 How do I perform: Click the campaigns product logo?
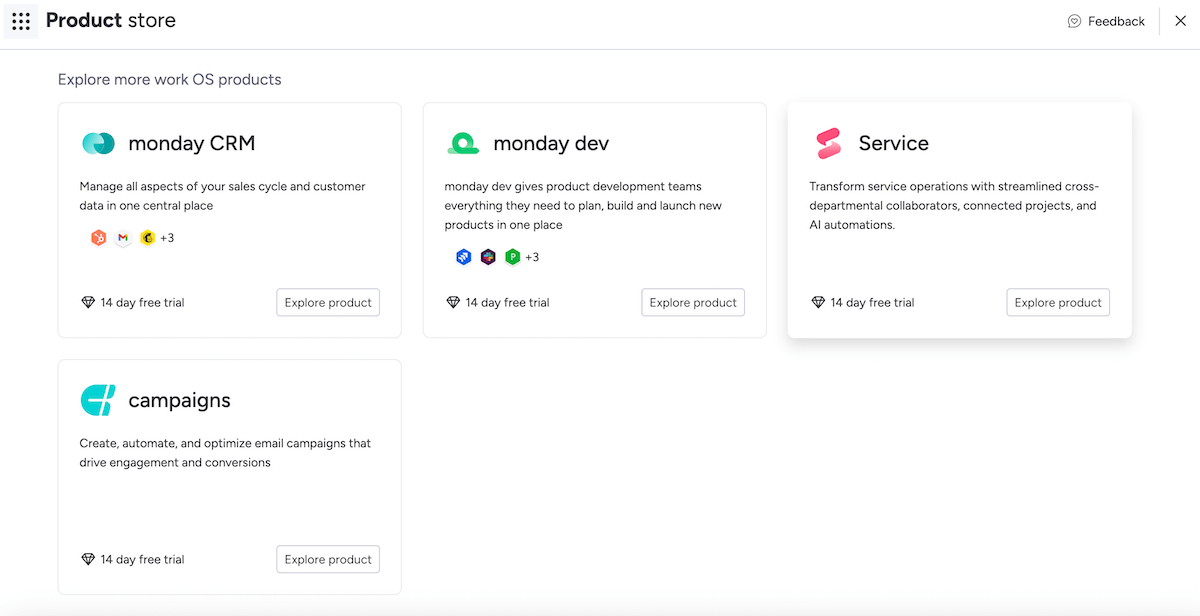pyautogui.click(x=98, y=400)
